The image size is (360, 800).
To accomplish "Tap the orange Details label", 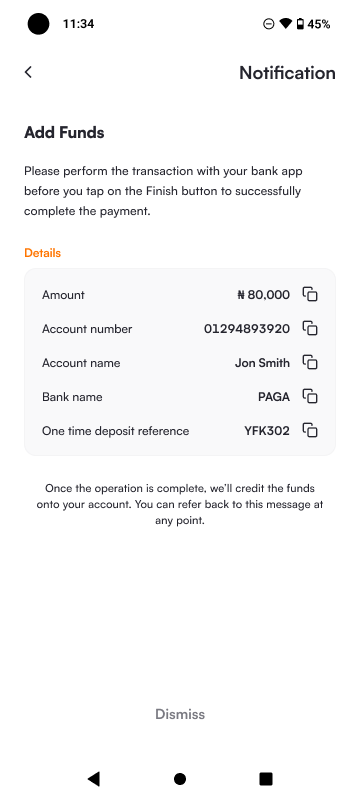I will 42,253.
